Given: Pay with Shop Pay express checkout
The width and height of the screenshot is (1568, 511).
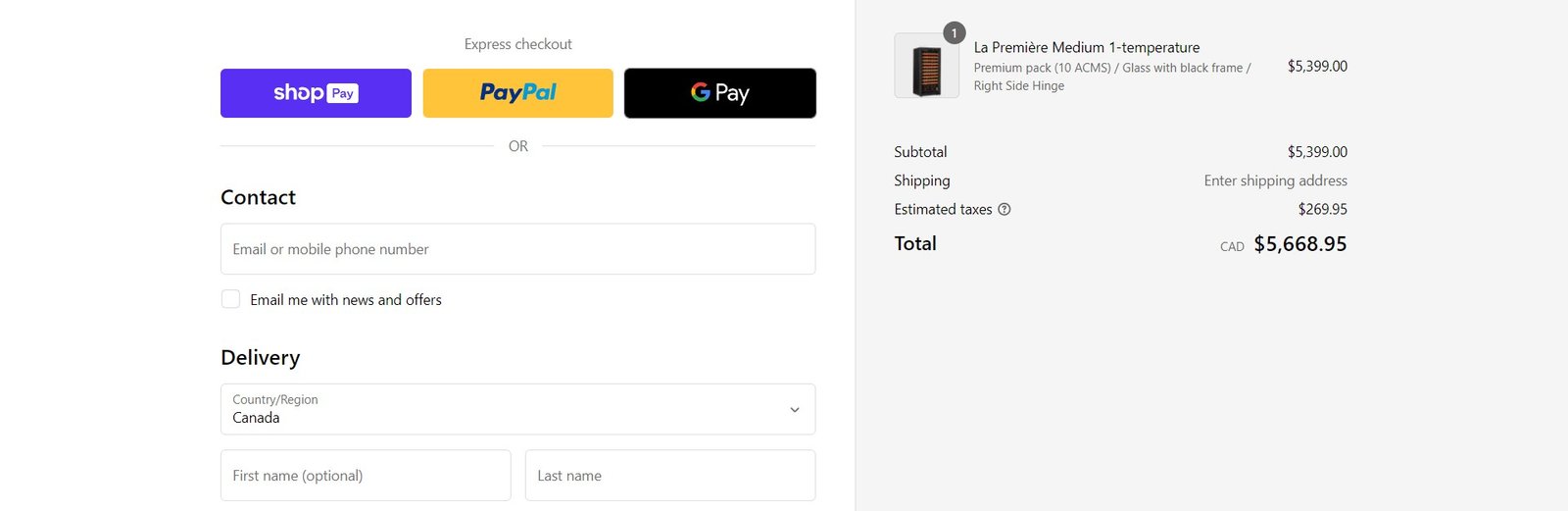Looking at the screenshot, I should [x=316, y=93].
